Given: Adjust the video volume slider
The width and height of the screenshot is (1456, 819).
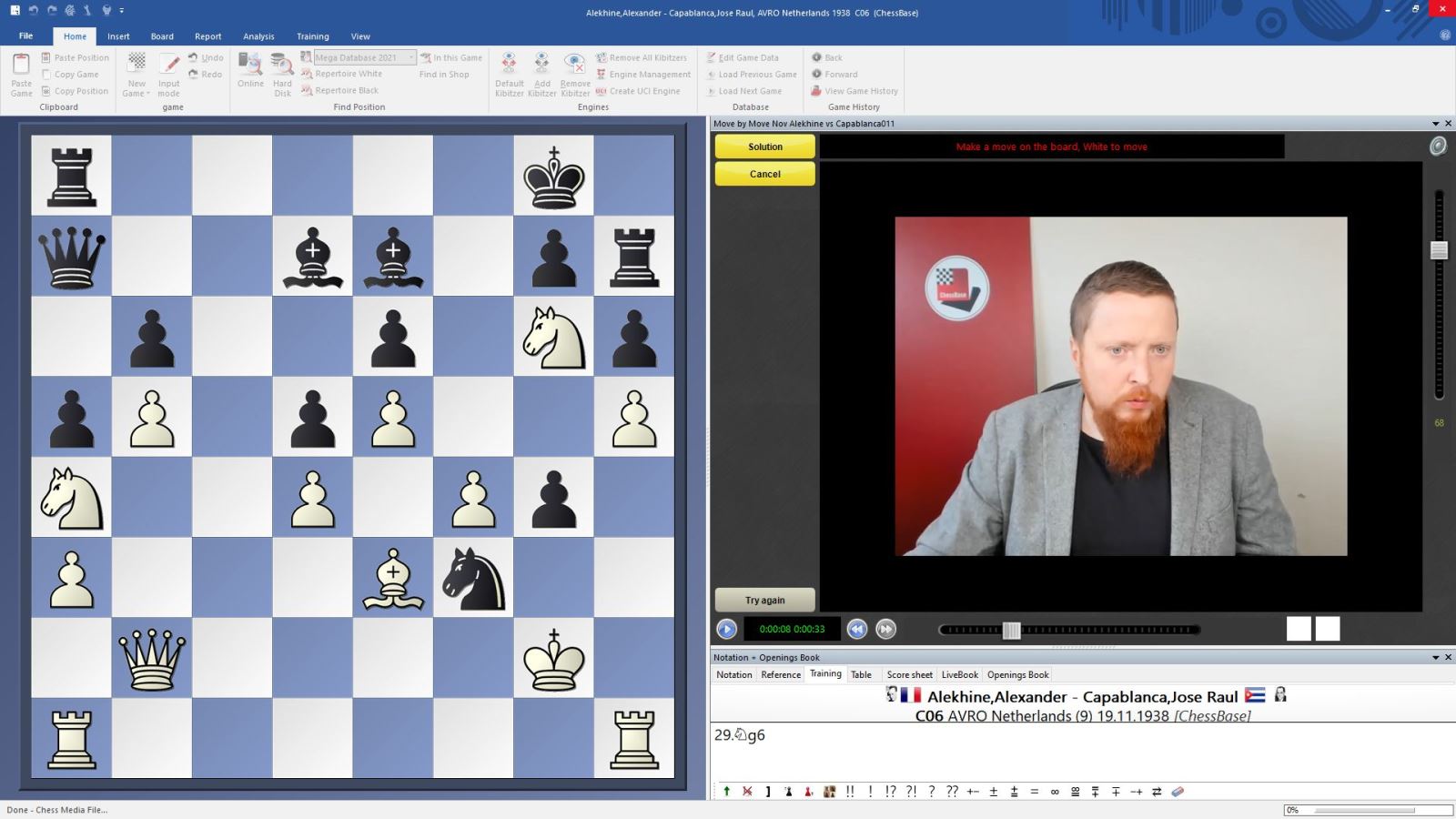Looking at the screenshot, I should click(1439, 250).
